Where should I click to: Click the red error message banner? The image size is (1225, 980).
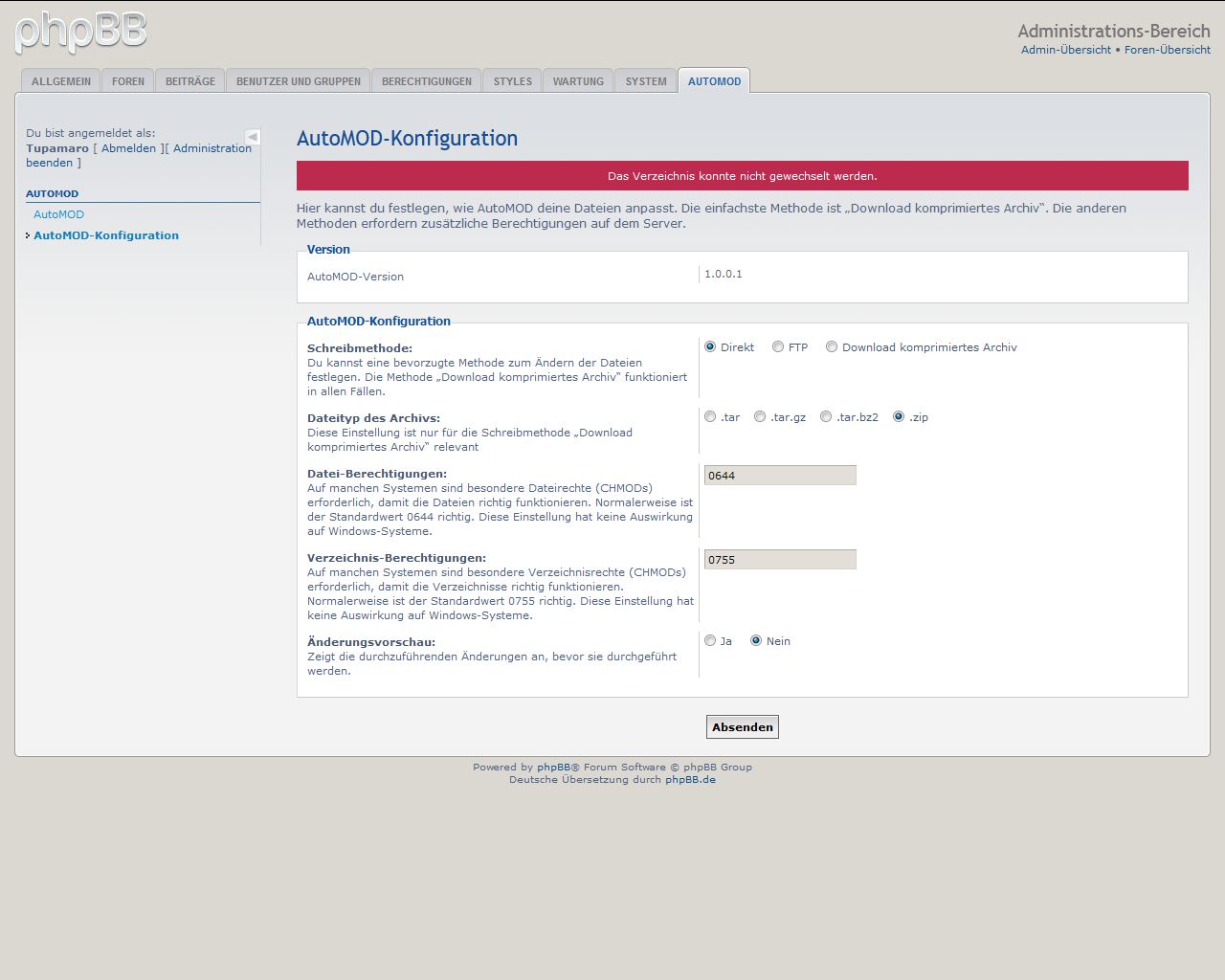pos(743,176)
